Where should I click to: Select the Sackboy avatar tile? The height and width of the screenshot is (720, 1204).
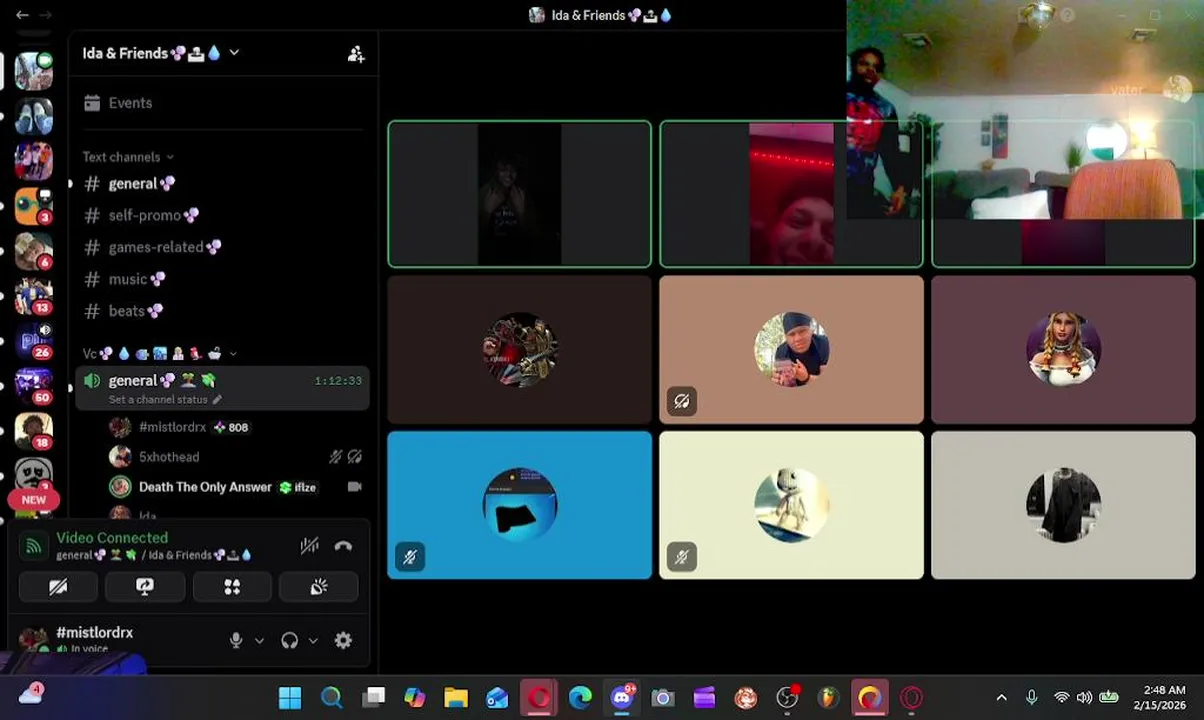tap(791, 505)
